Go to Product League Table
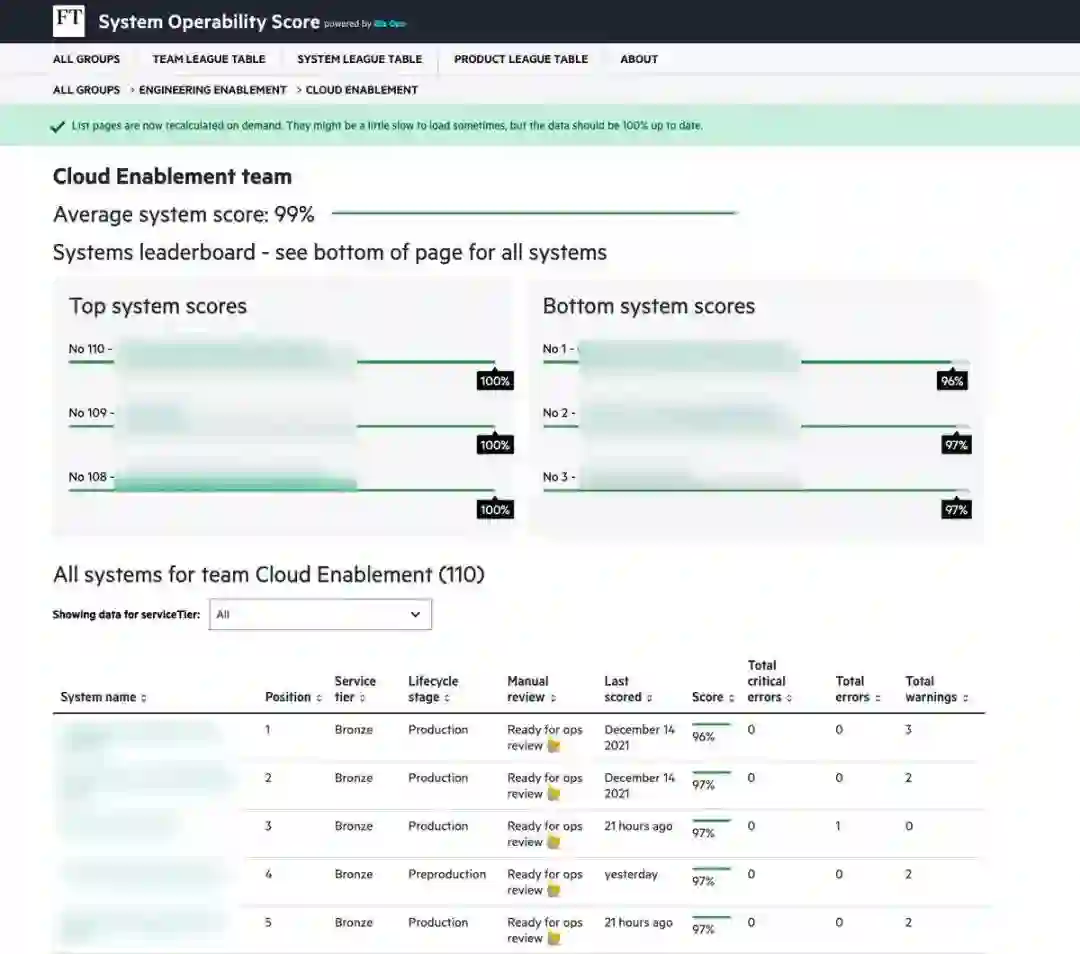The width and height of the screenshot is (1080, 954). tap(521, 59)
